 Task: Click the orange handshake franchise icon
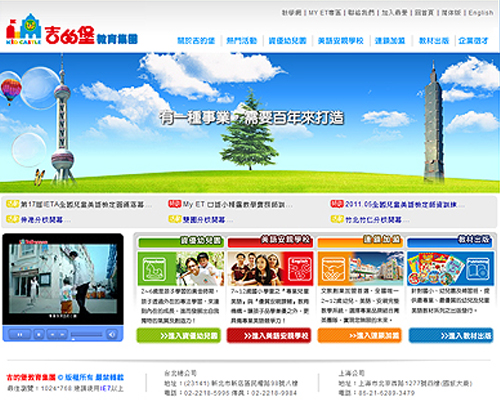click(x=333, y=269)
